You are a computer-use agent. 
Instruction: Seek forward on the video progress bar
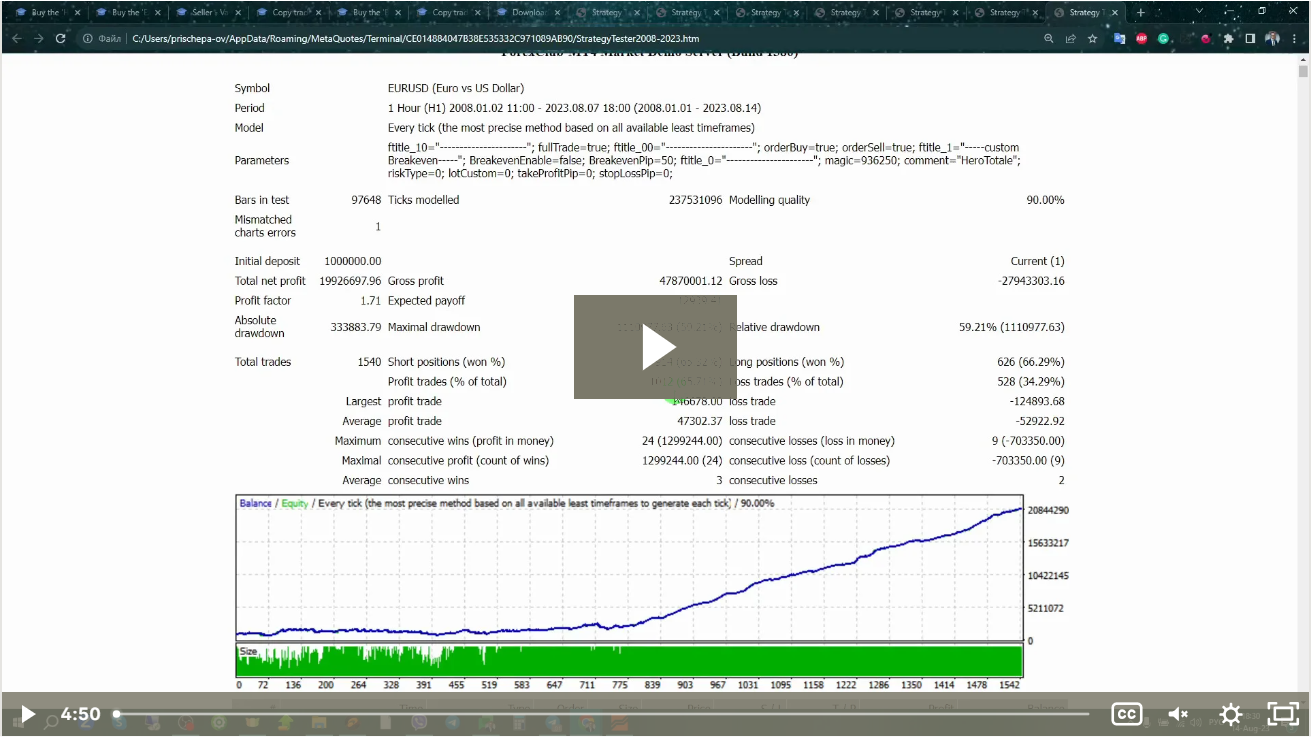pyautogui.click(x=600, y=714)
